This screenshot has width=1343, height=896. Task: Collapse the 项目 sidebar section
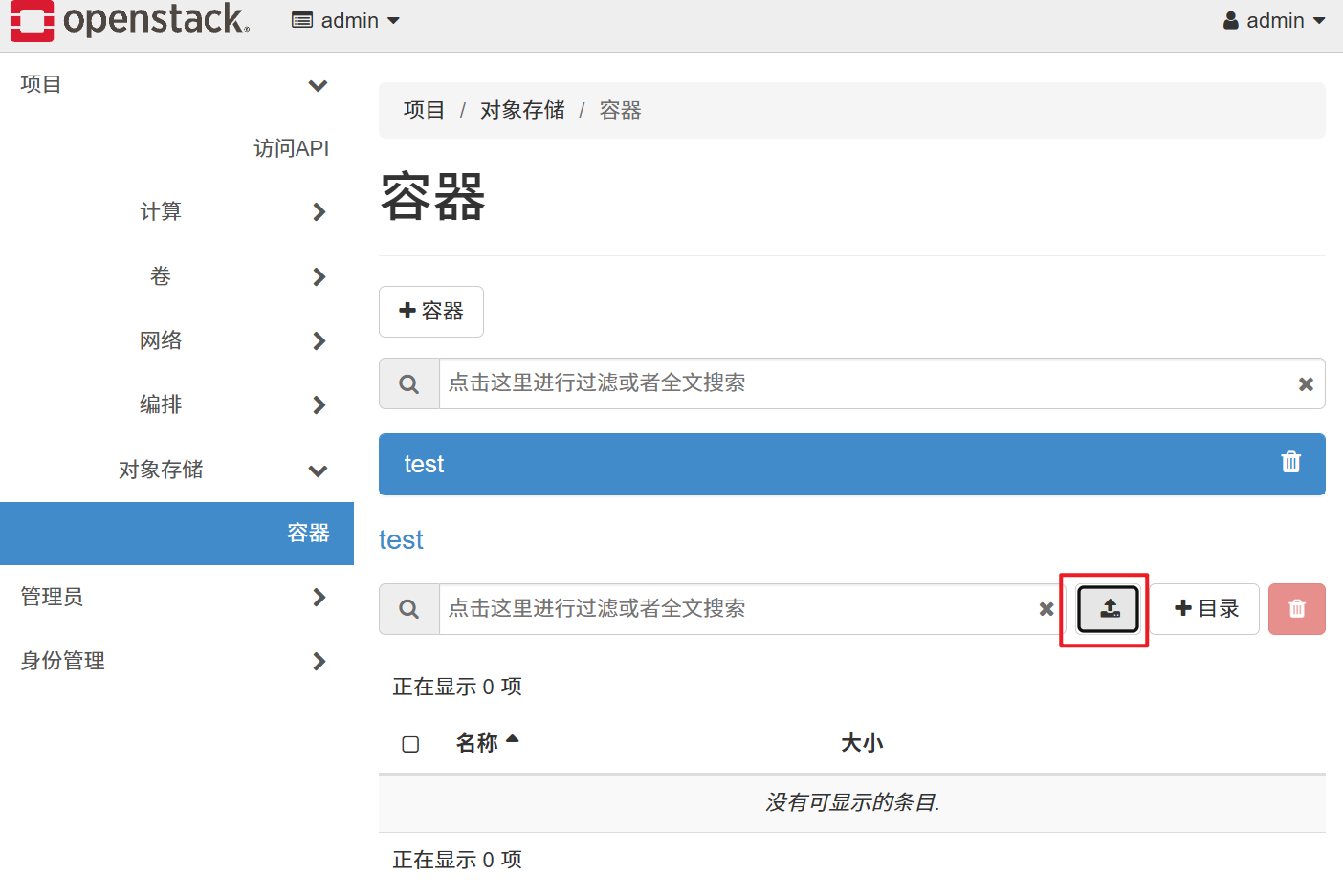(x=177, y=84)
